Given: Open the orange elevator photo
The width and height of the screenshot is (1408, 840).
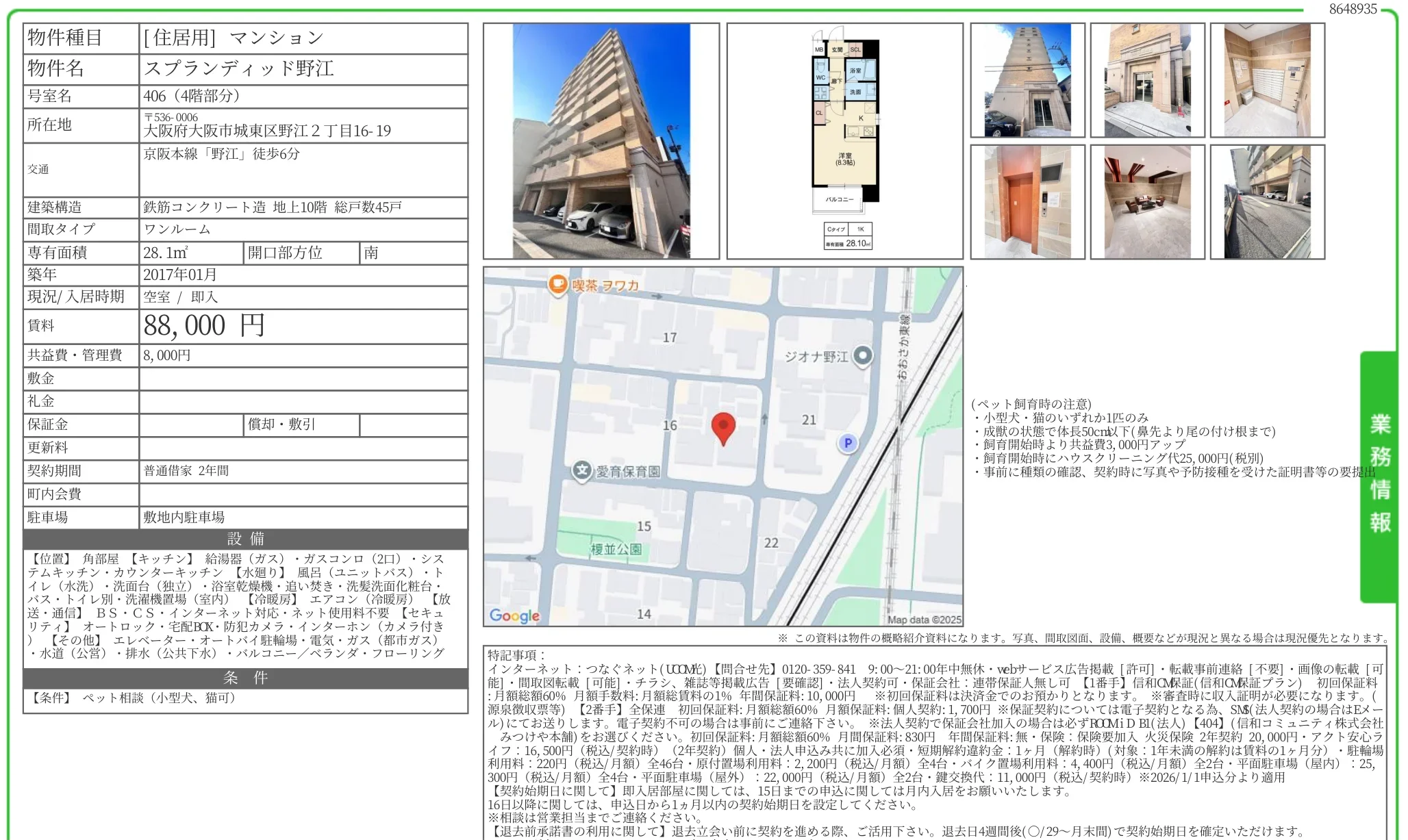Looking at the screenshot, I should pos(1027,202).
